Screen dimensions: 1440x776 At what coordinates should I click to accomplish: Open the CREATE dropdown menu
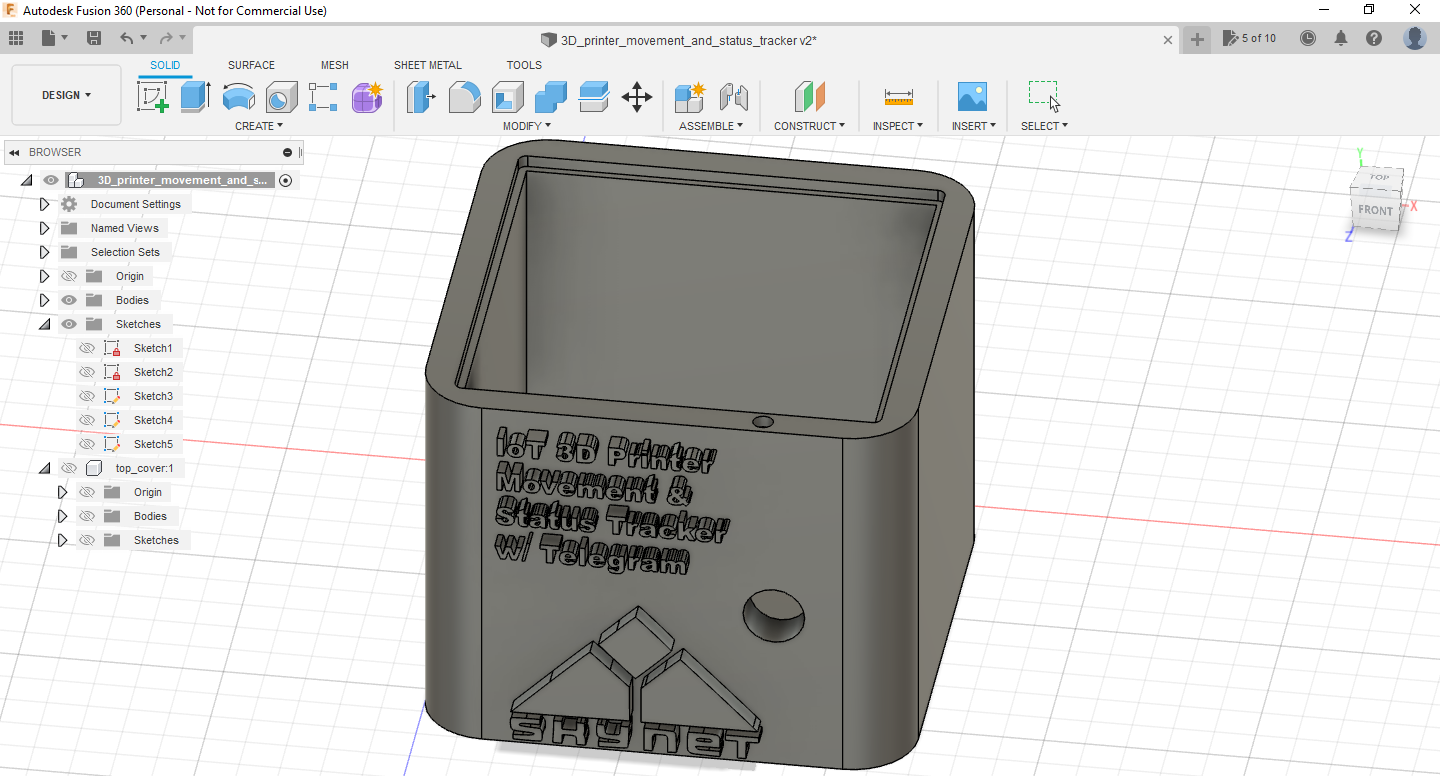pos(258,125)
